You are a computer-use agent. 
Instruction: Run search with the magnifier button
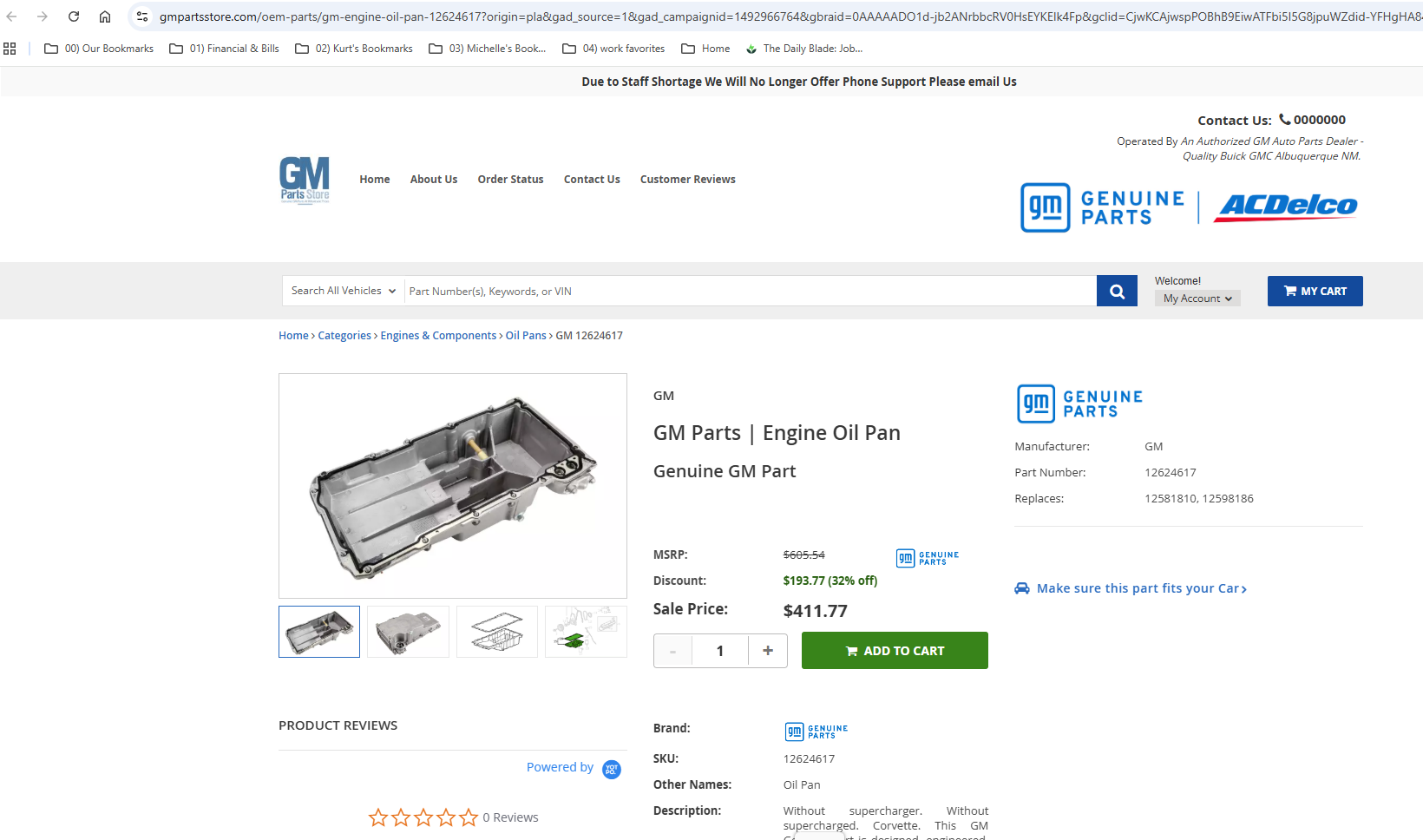click(x=1117, y=292)
